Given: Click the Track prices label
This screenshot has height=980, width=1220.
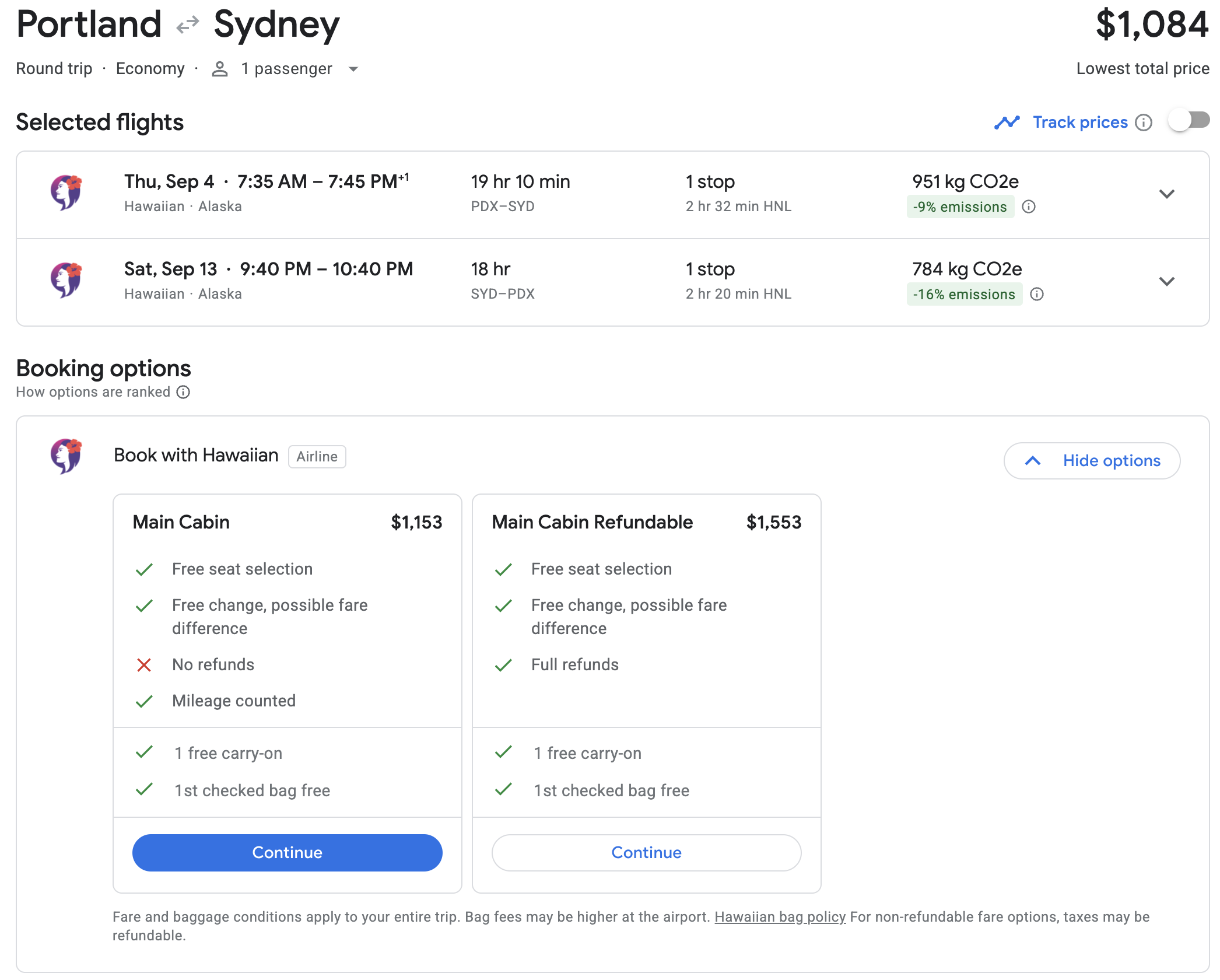Looking at the screenshot, I should [x=1080, y=122].
